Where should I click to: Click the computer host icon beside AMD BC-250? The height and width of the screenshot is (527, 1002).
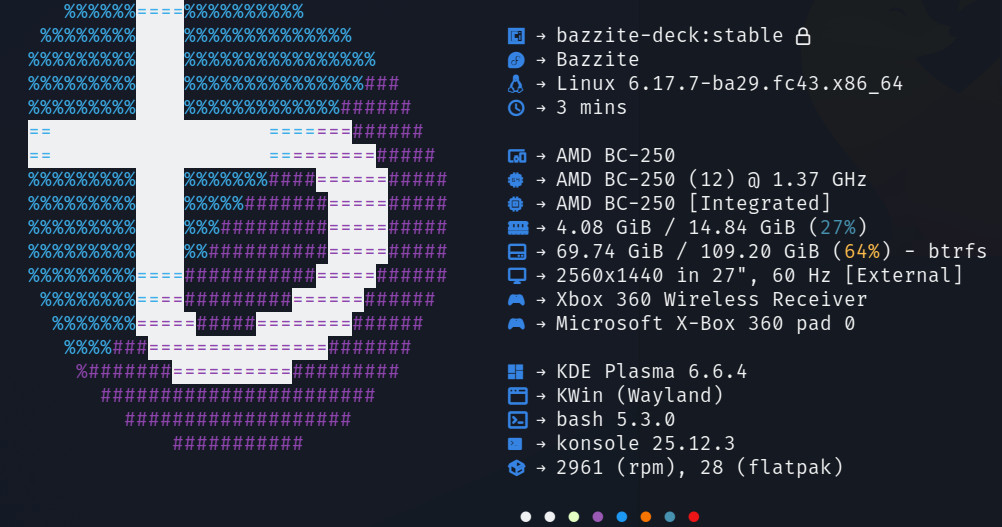pos(517,156)
